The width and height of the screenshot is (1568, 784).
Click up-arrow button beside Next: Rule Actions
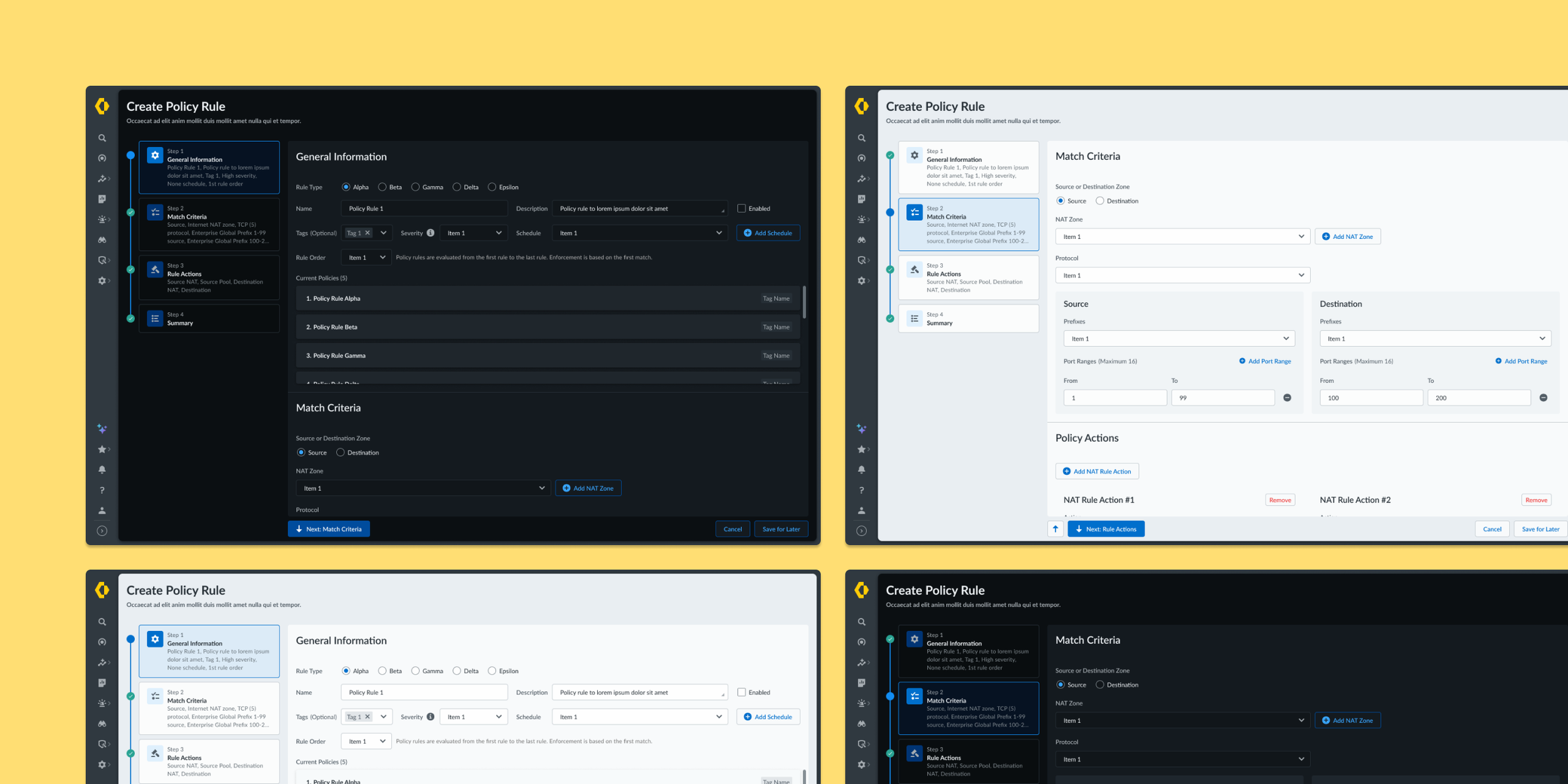click(1055, 529)
